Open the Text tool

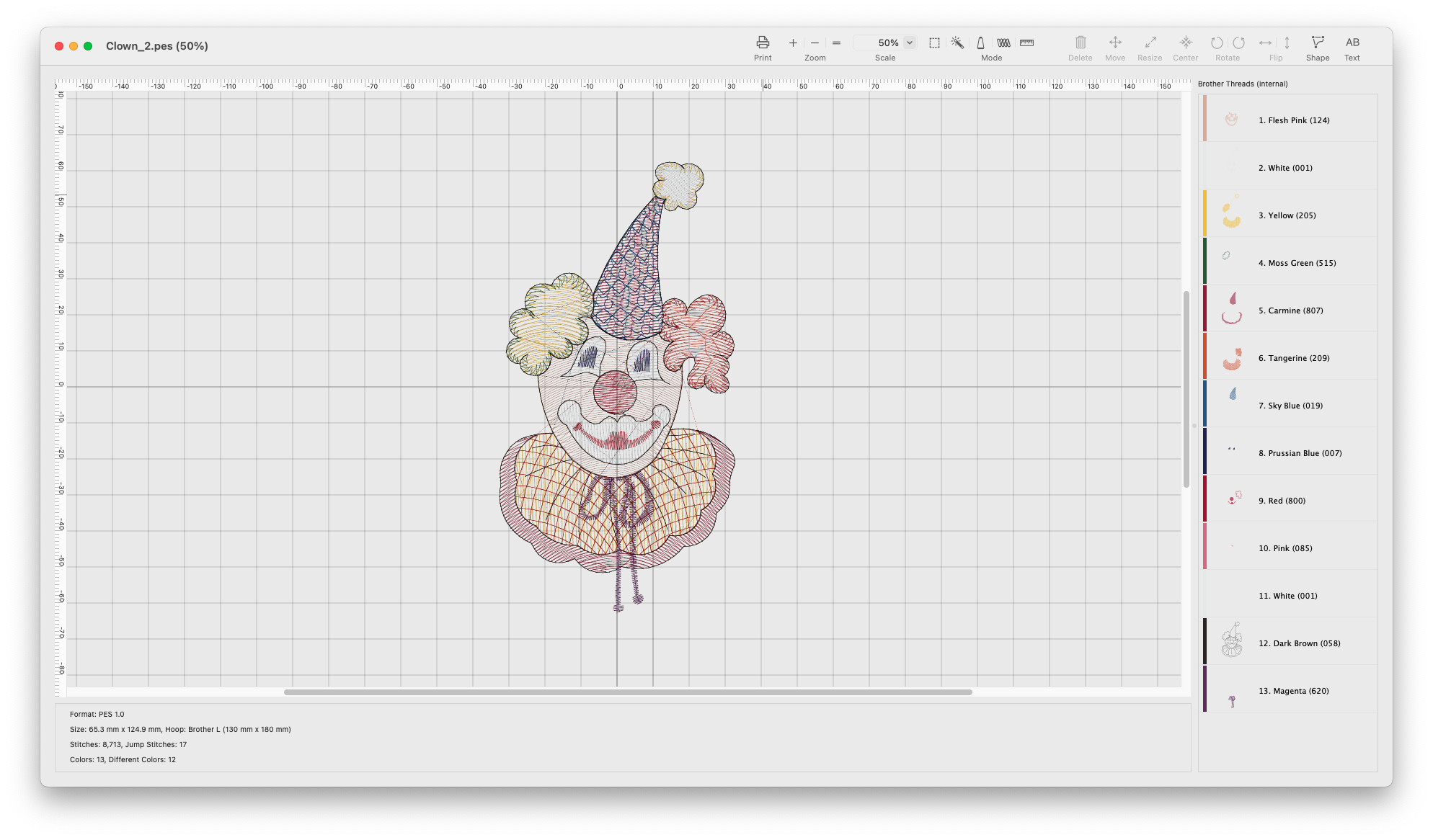(x=1352, y=43)
